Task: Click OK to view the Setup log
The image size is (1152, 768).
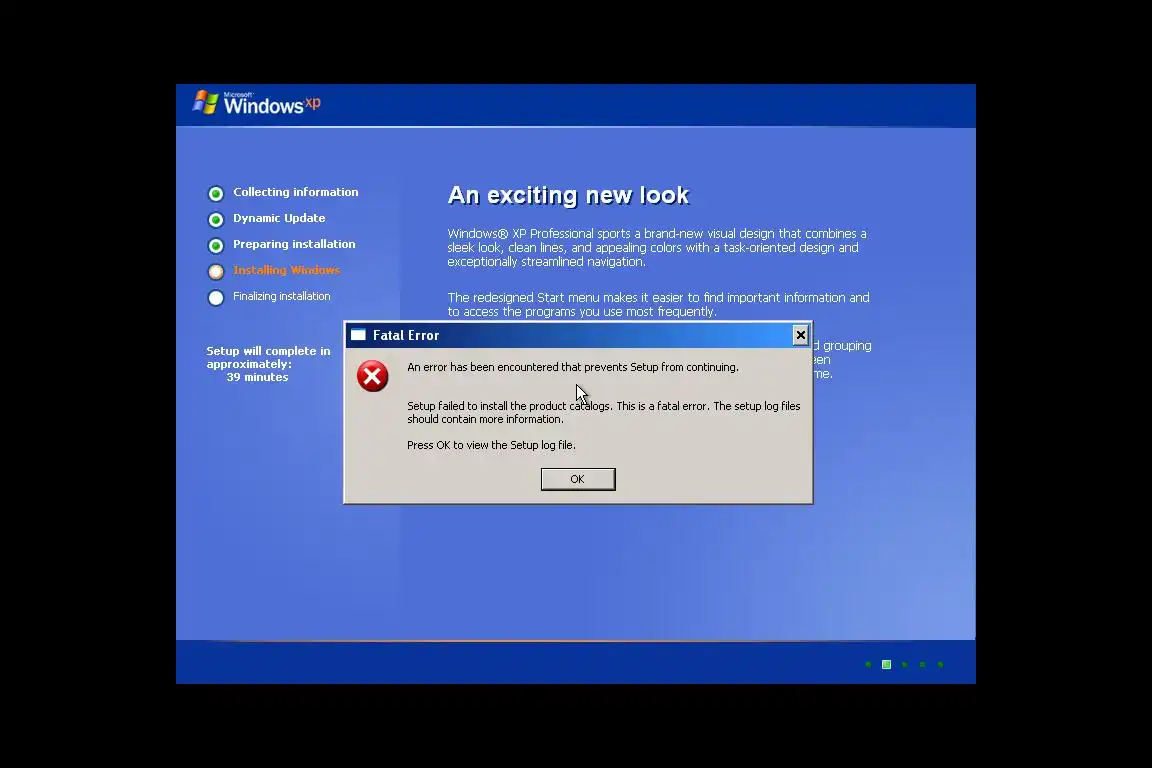Action: click(x=577, y=479)
